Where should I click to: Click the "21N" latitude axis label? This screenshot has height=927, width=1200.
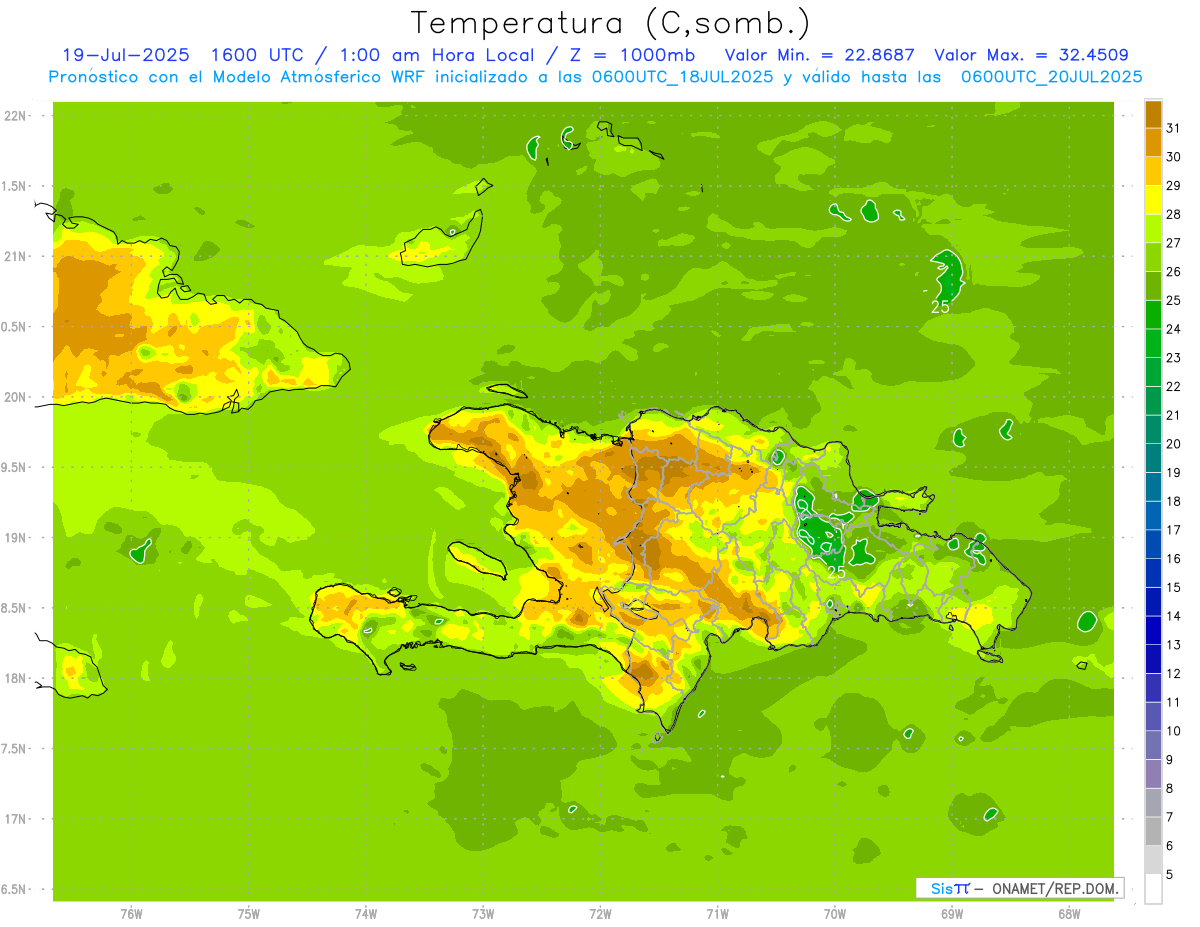coord(15,256)
